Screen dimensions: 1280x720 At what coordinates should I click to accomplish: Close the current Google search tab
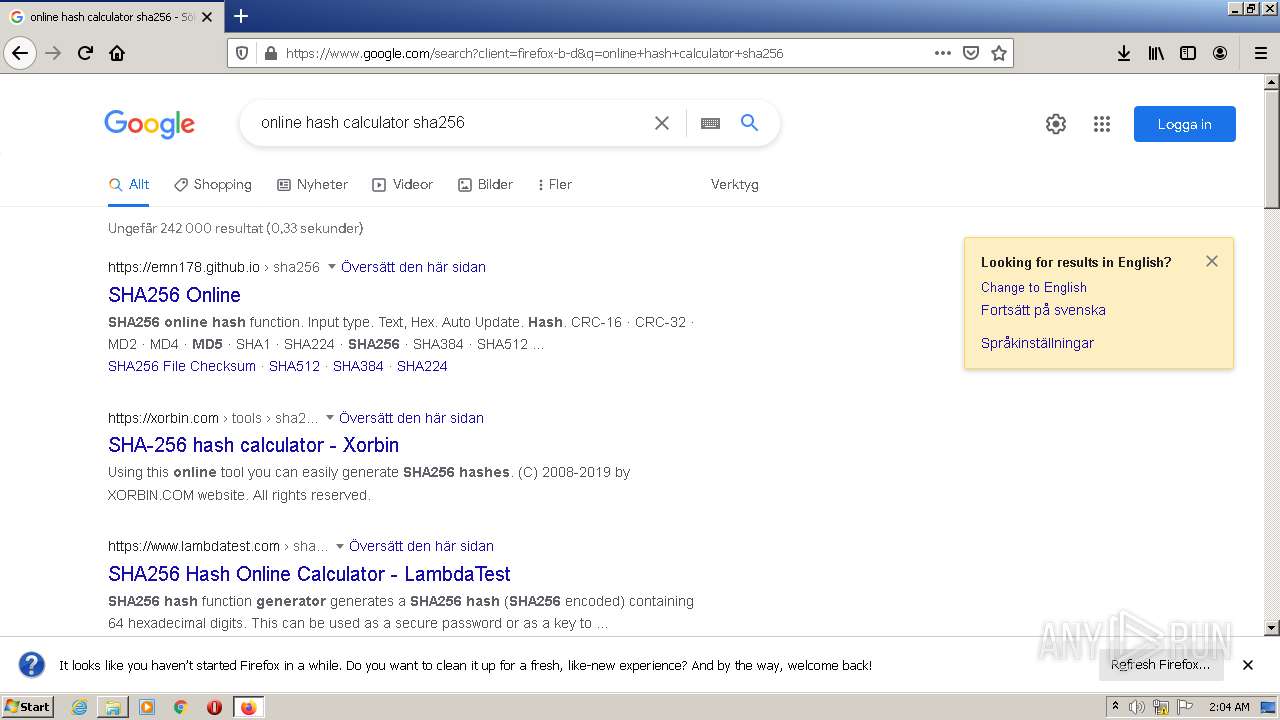point(207,17)
